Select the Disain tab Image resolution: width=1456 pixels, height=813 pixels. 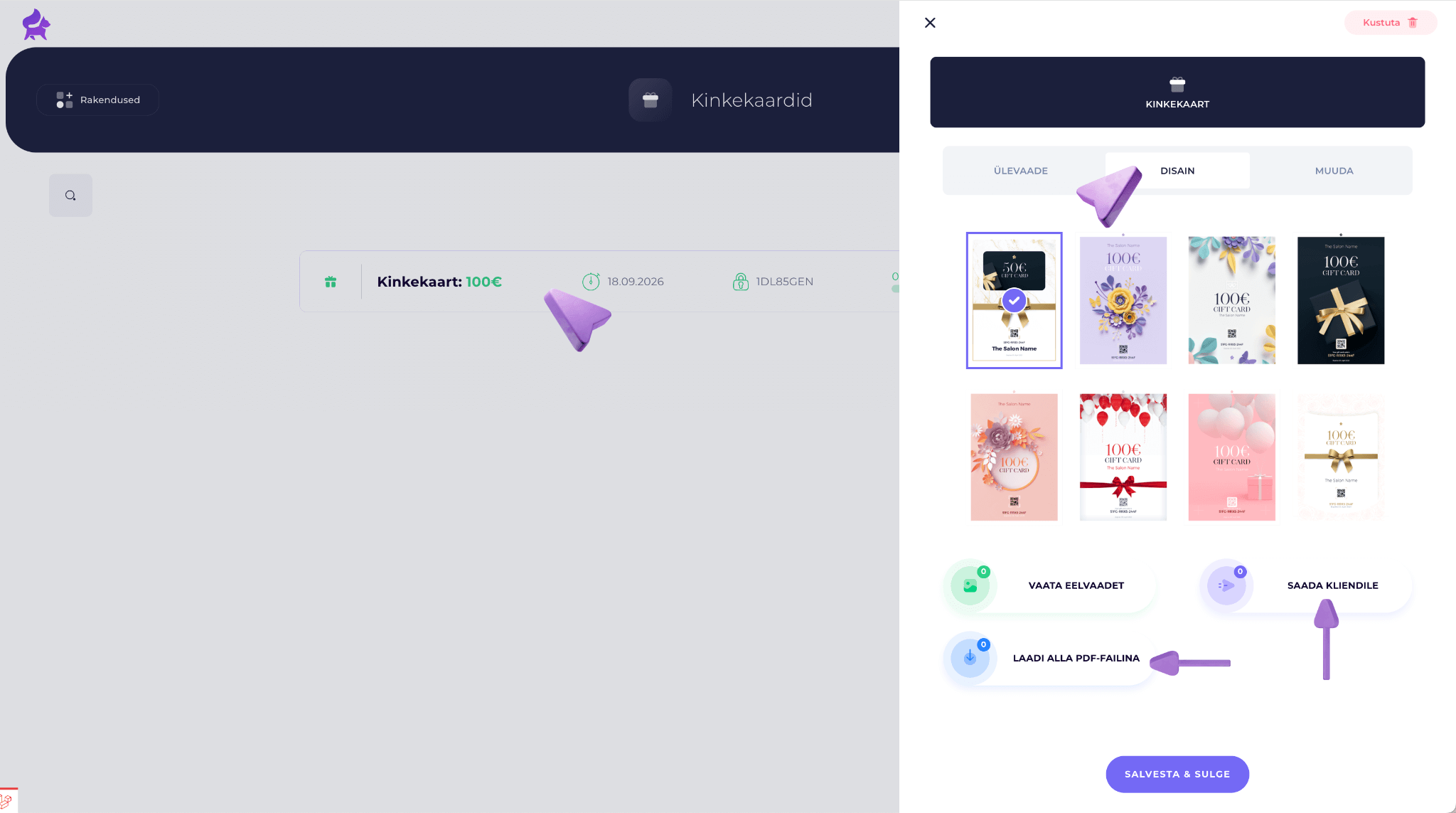click(x=1177, y=171)
